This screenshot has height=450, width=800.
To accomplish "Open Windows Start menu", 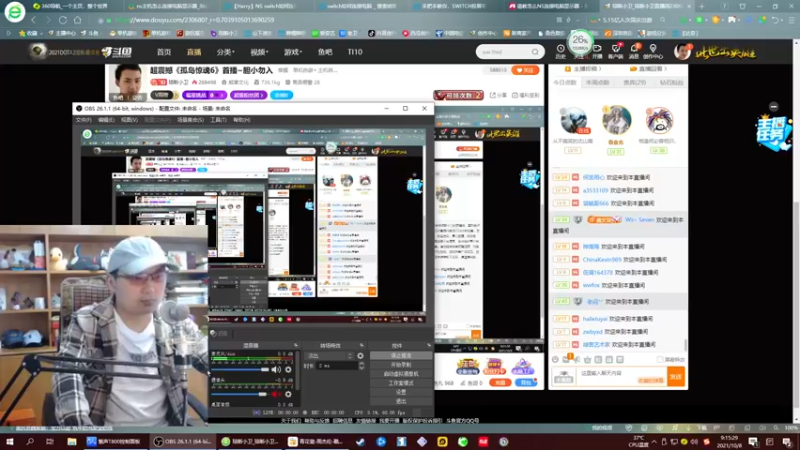I will pos(10,441).
